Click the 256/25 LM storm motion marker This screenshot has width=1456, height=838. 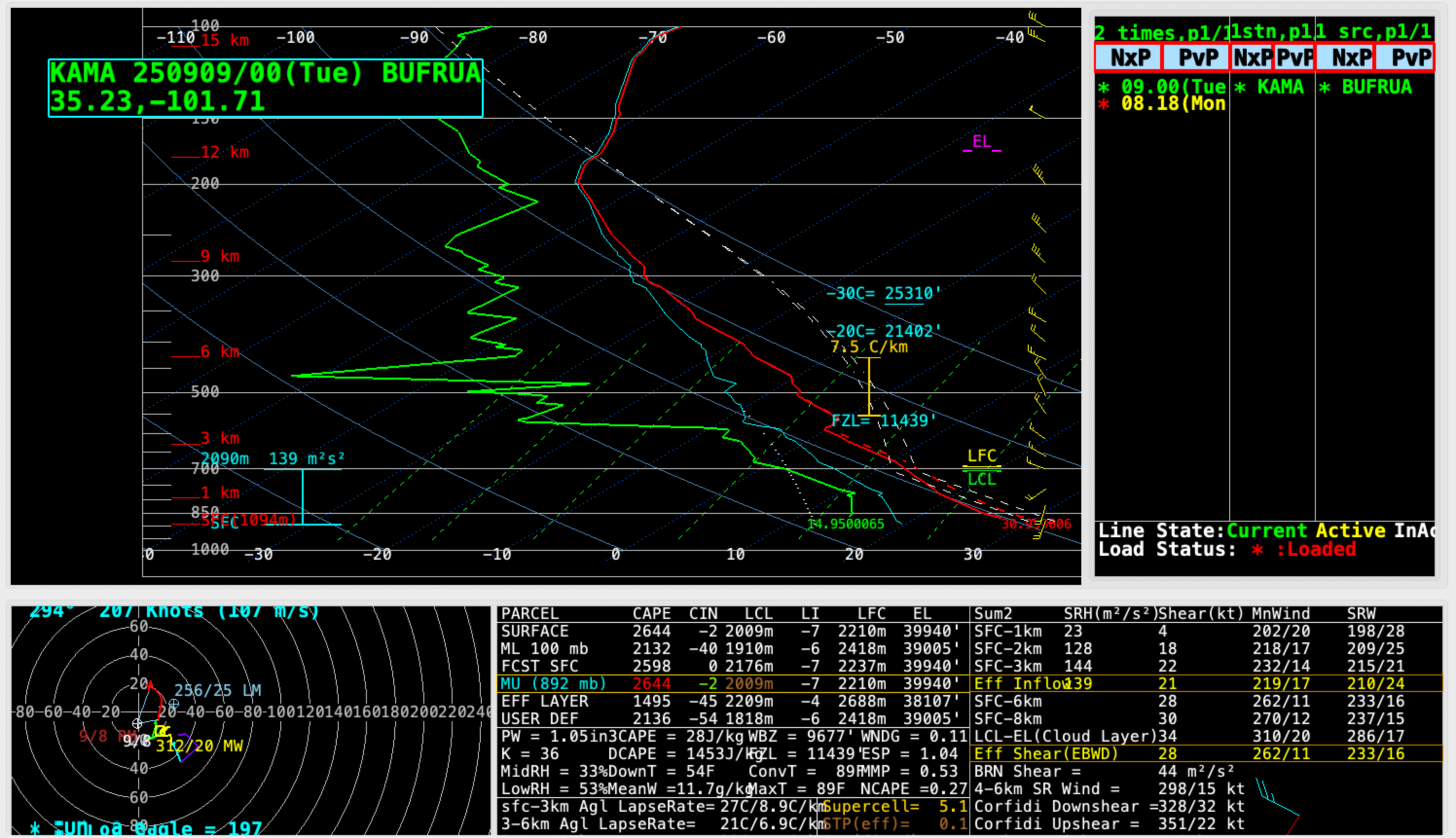pyautogui.click(x=217, y=691)
